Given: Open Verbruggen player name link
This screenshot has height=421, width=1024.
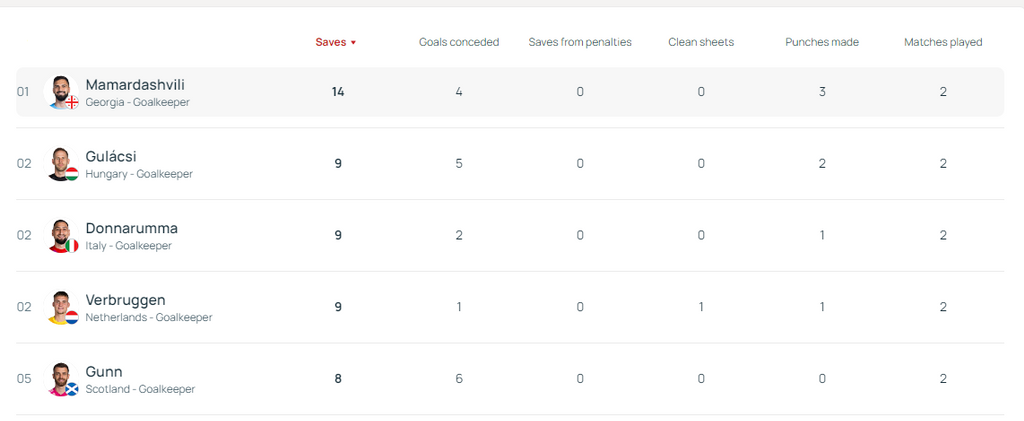Looking at the screenshot, I should (x=126, y=301).
